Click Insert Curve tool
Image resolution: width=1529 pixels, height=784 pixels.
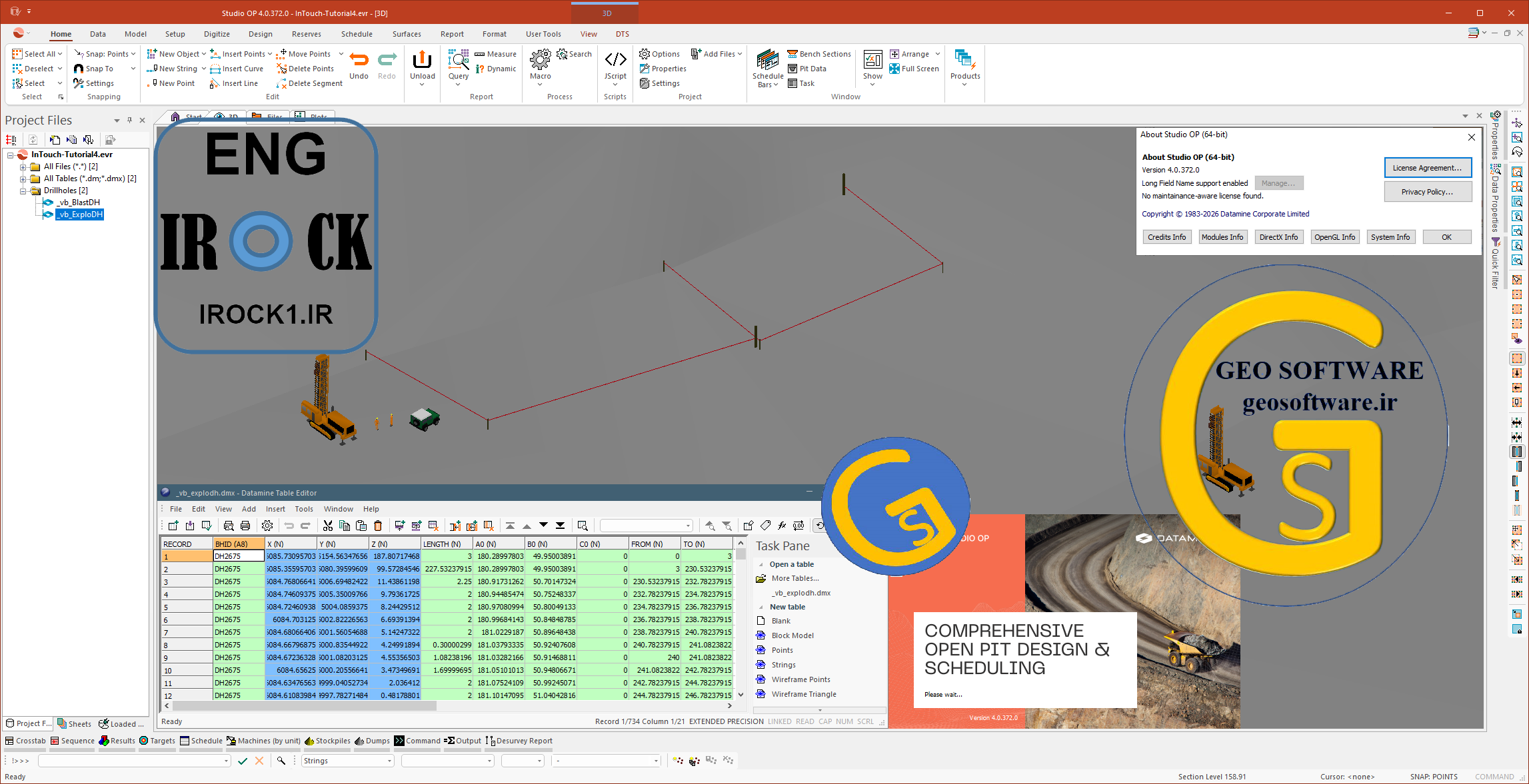[237, 69]
